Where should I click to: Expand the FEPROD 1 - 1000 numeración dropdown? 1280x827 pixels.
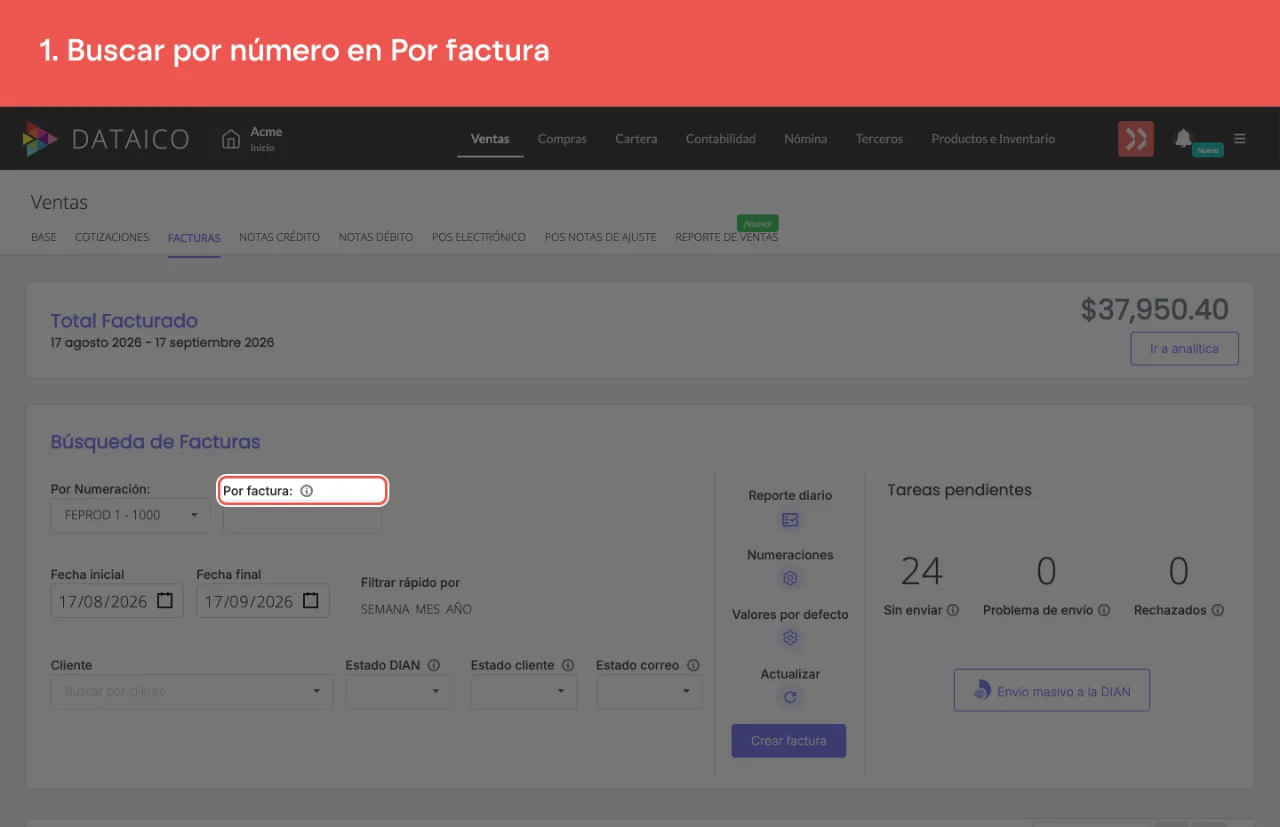[131, 515]
